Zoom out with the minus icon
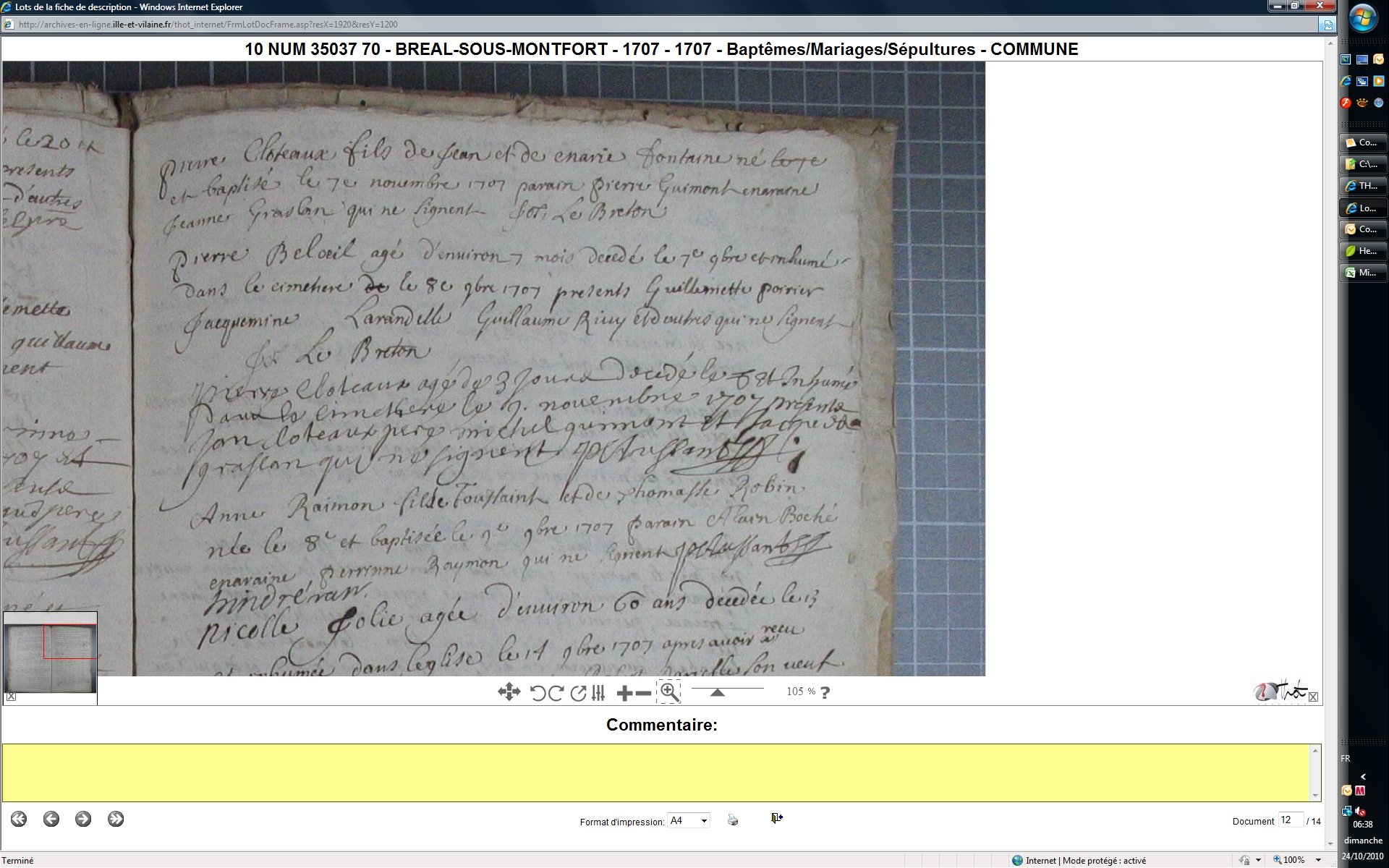Viewport: 1389px width, 868px height. pos(643,694)
